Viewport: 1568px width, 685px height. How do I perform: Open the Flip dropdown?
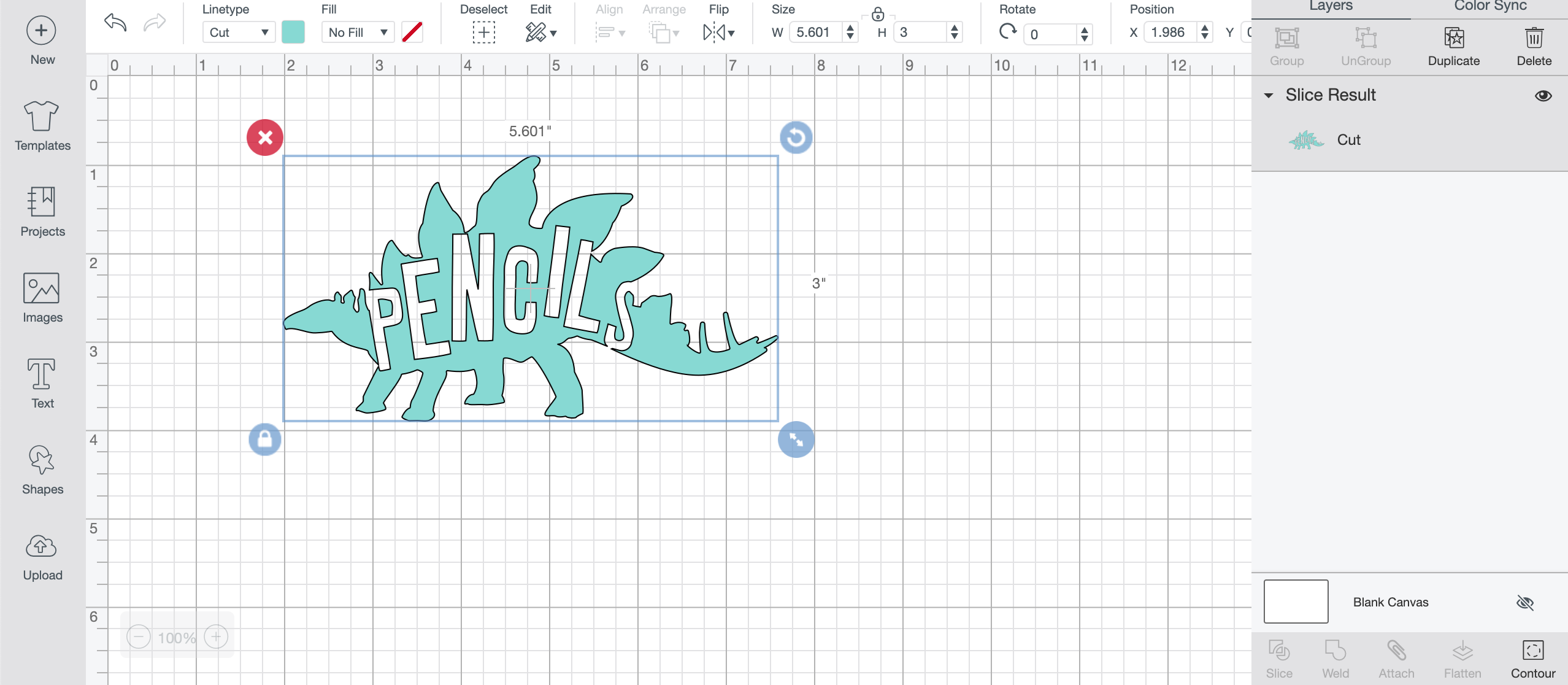coord(718,32)
